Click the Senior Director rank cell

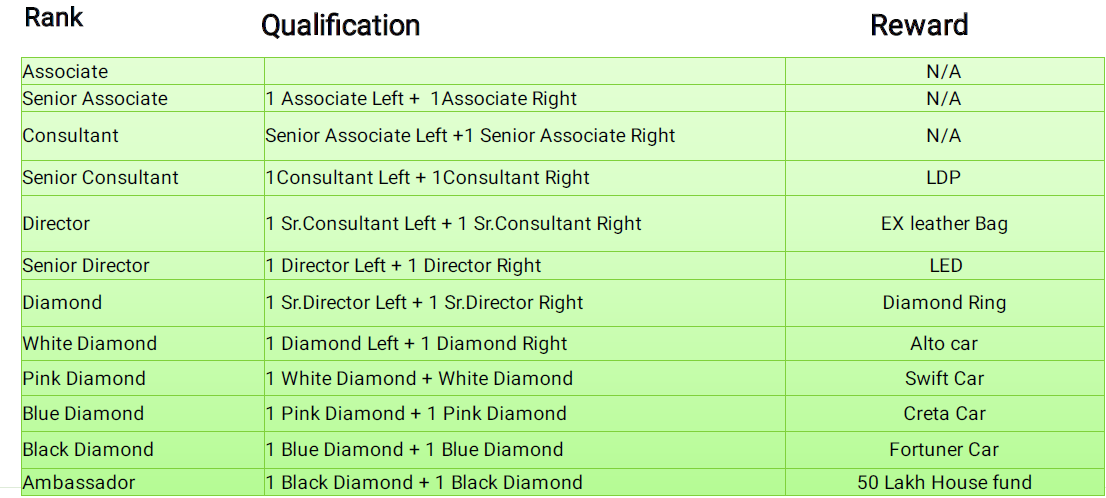tap(86, 266)
